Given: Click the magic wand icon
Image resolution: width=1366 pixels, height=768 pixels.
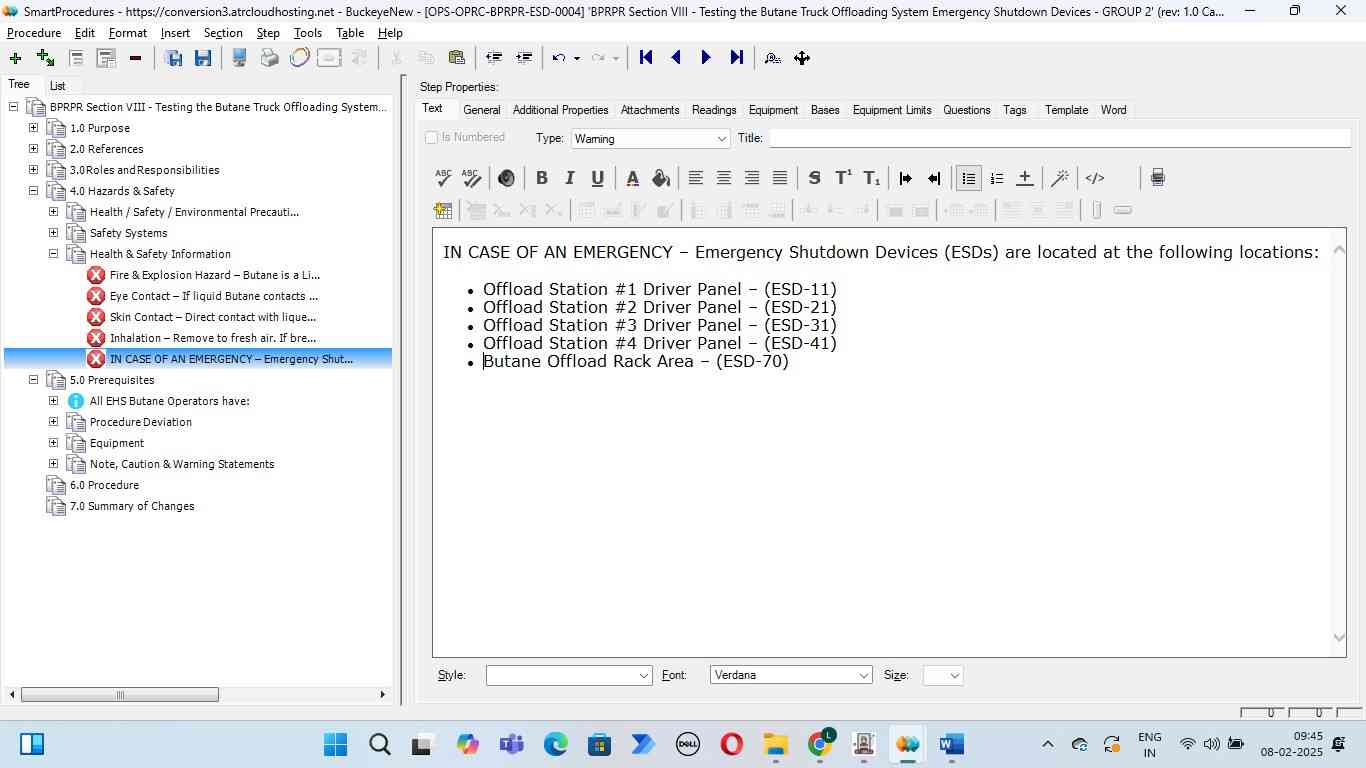Looking at the screenshot, I should pyautogui.click(x=1060, y=178).
